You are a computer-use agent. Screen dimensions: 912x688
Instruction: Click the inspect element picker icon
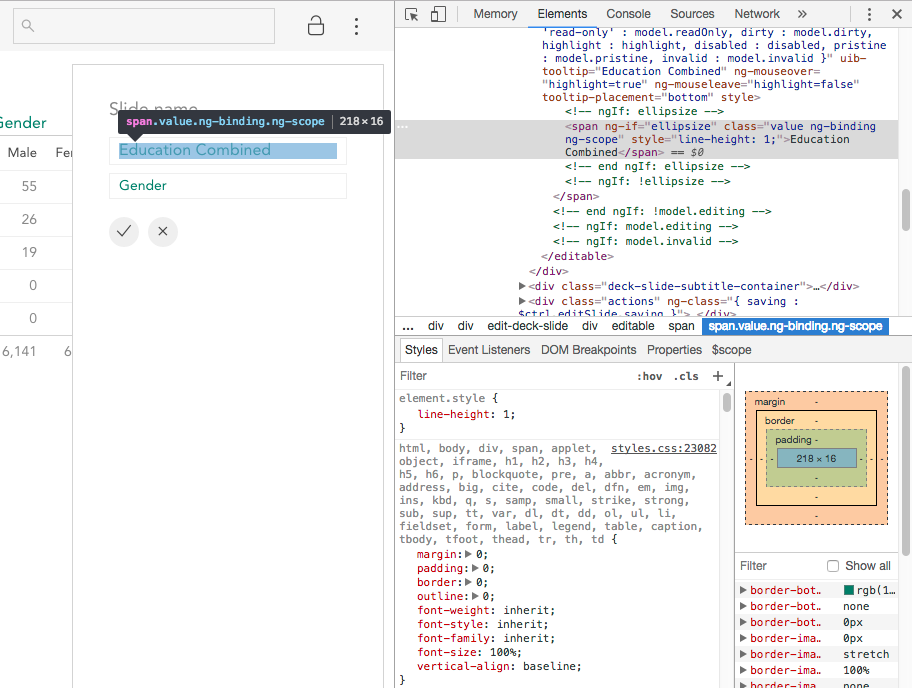(412, 14)
